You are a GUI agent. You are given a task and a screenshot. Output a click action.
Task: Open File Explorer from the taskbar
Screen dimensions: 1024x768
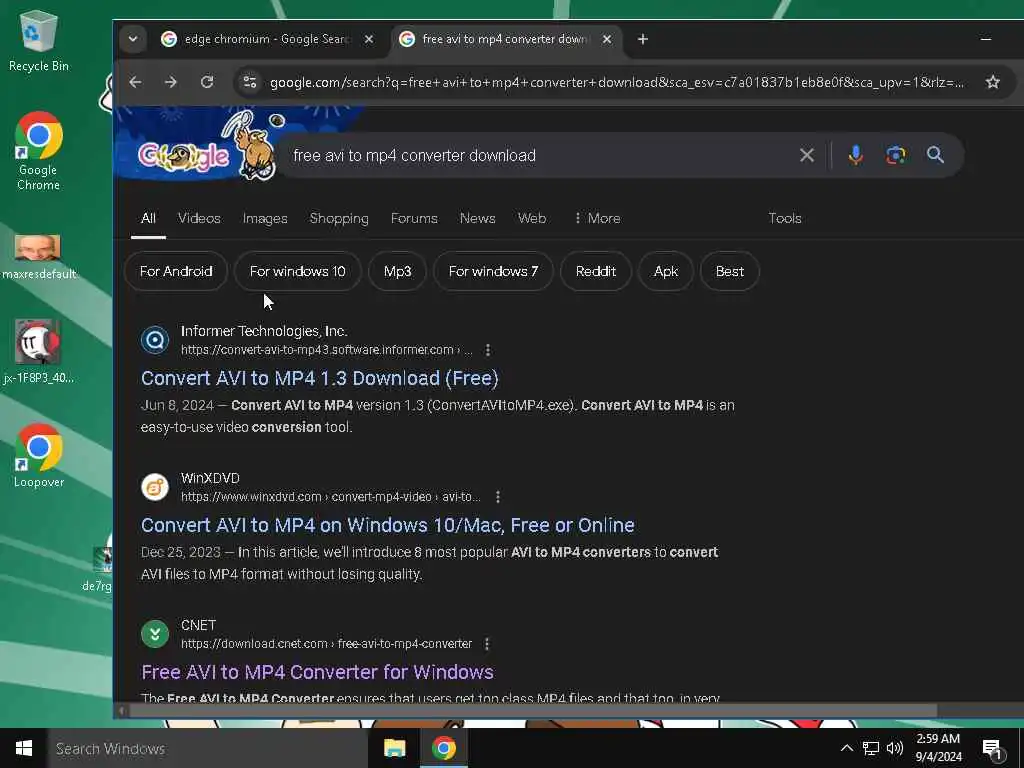(x=394, y=748)
